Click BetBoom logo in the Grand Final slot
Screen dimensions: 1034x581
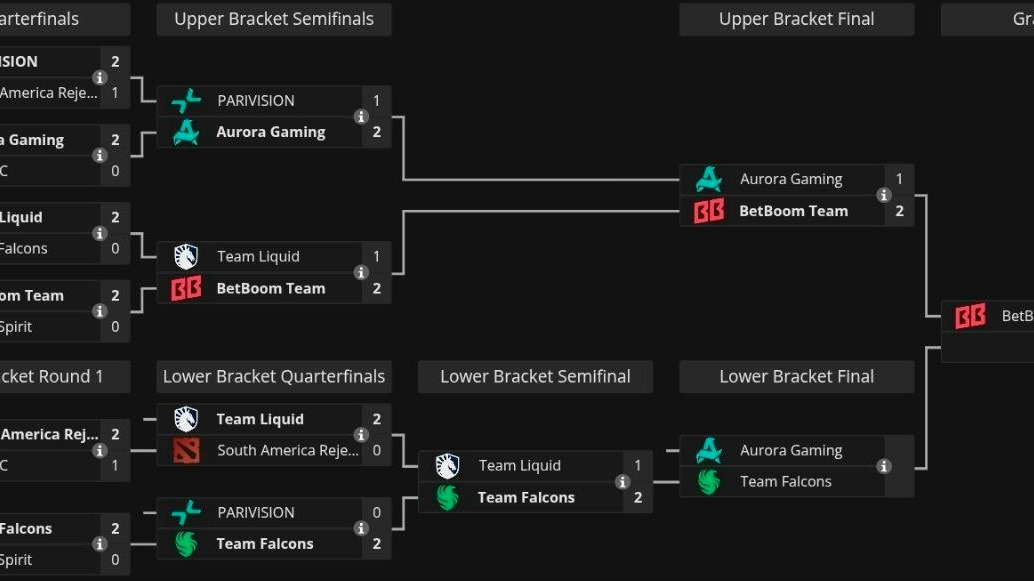pos(970,317)
